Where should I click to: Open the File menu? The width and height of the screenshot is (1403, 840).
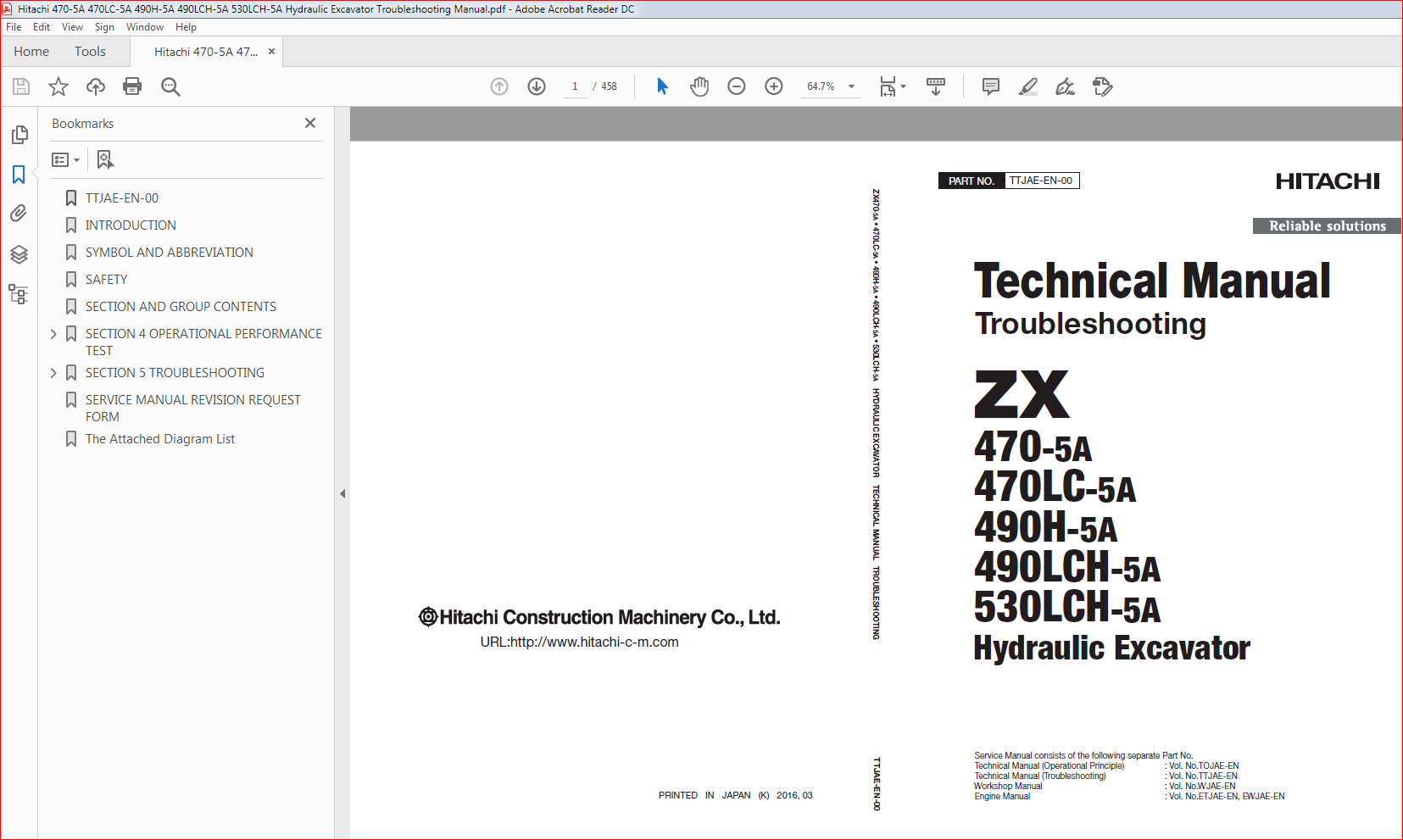point(14,27)
